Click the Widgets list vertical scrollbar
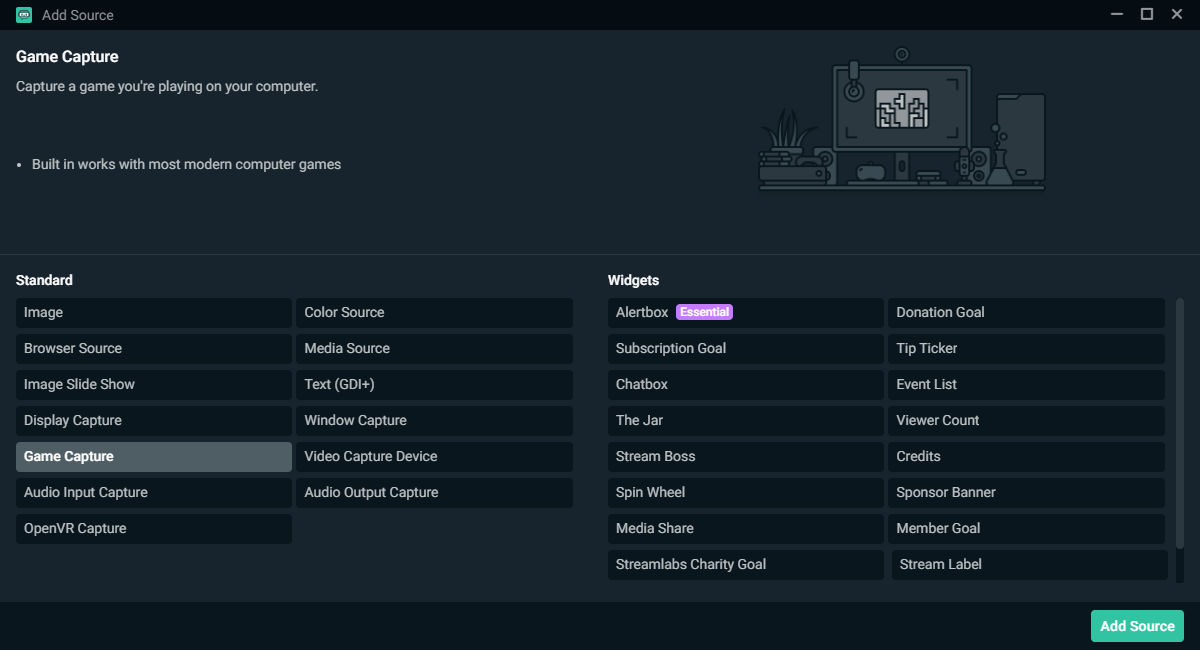1200x650 pixels. click(x=1180, y=423)
